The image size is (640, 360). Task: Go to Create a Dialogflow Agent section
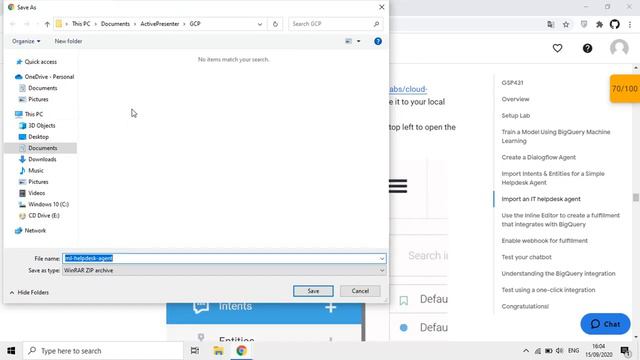pyautogui.click(x=538, y=157)
